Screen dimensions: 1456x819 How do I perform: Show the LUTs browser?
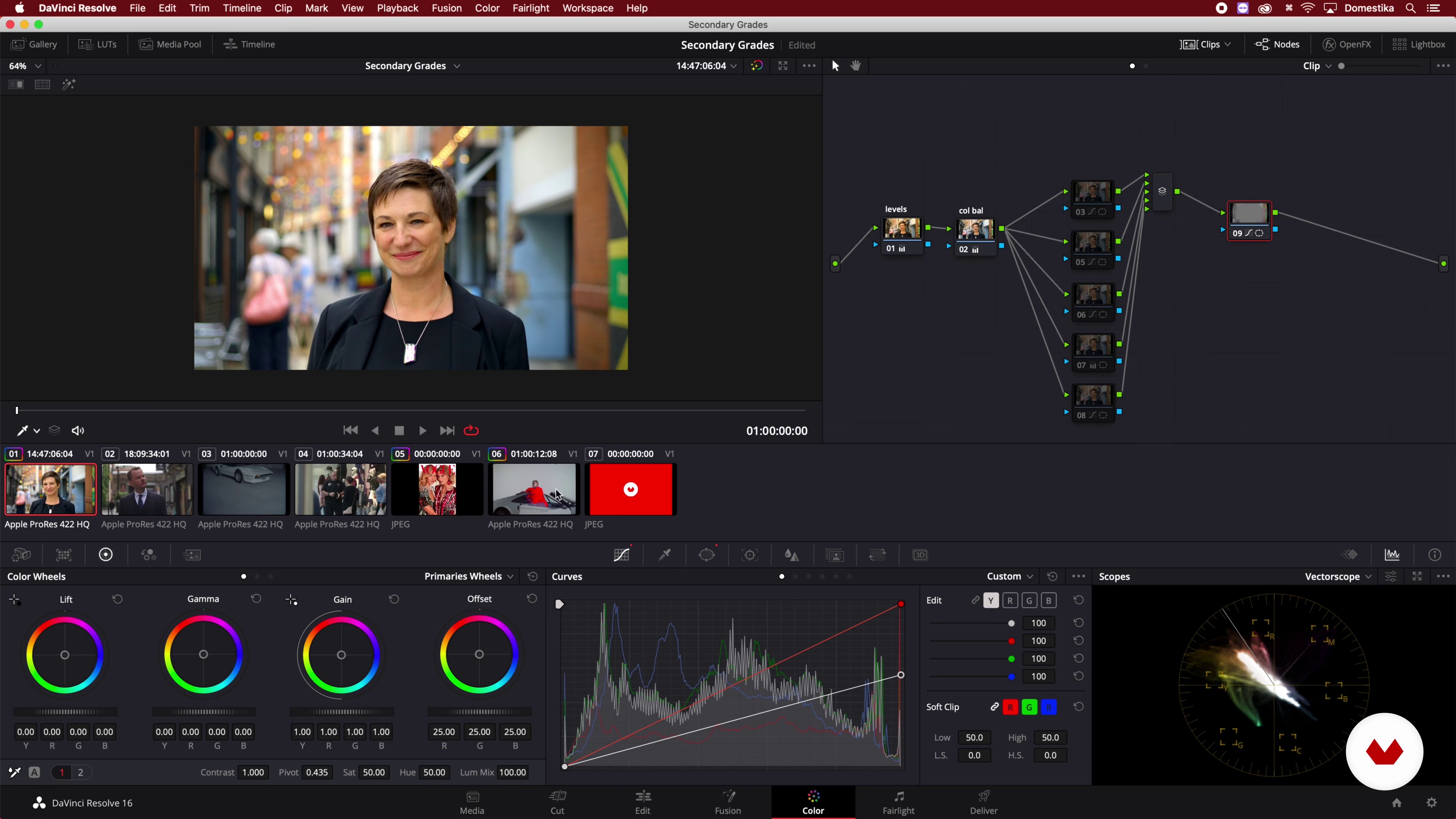(98, 44)
